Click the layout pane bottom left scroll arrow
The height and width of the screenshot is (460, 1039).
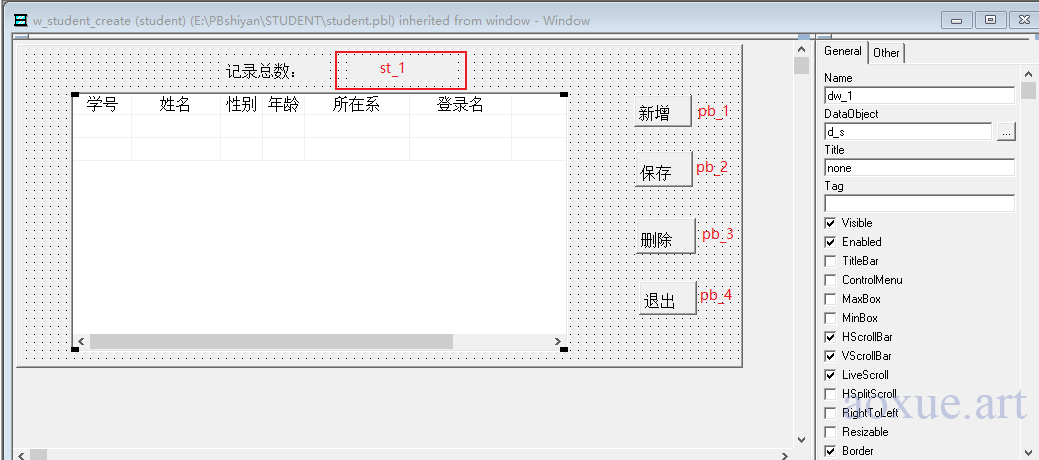(21, 455)
